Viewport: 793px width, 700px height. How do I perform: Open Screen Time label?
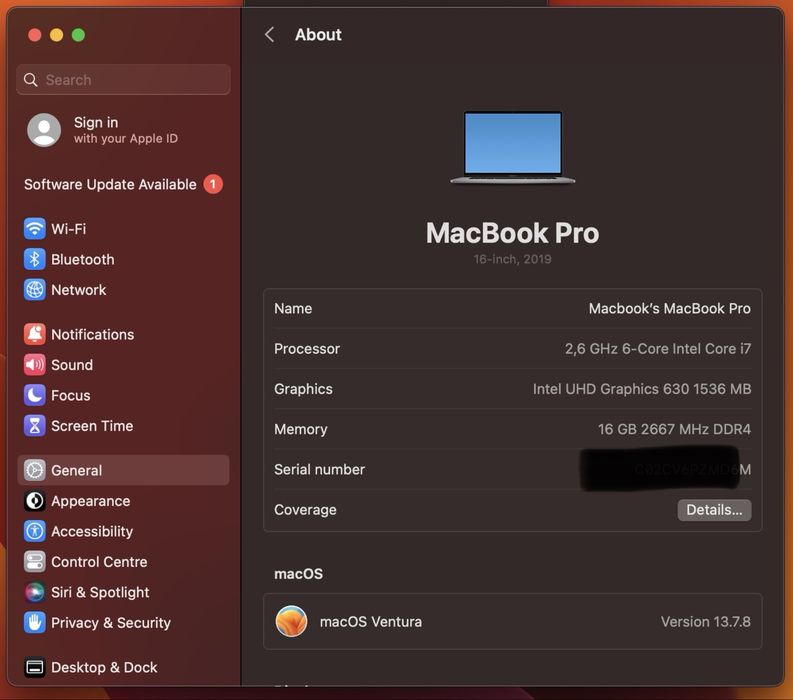[92, 426]
